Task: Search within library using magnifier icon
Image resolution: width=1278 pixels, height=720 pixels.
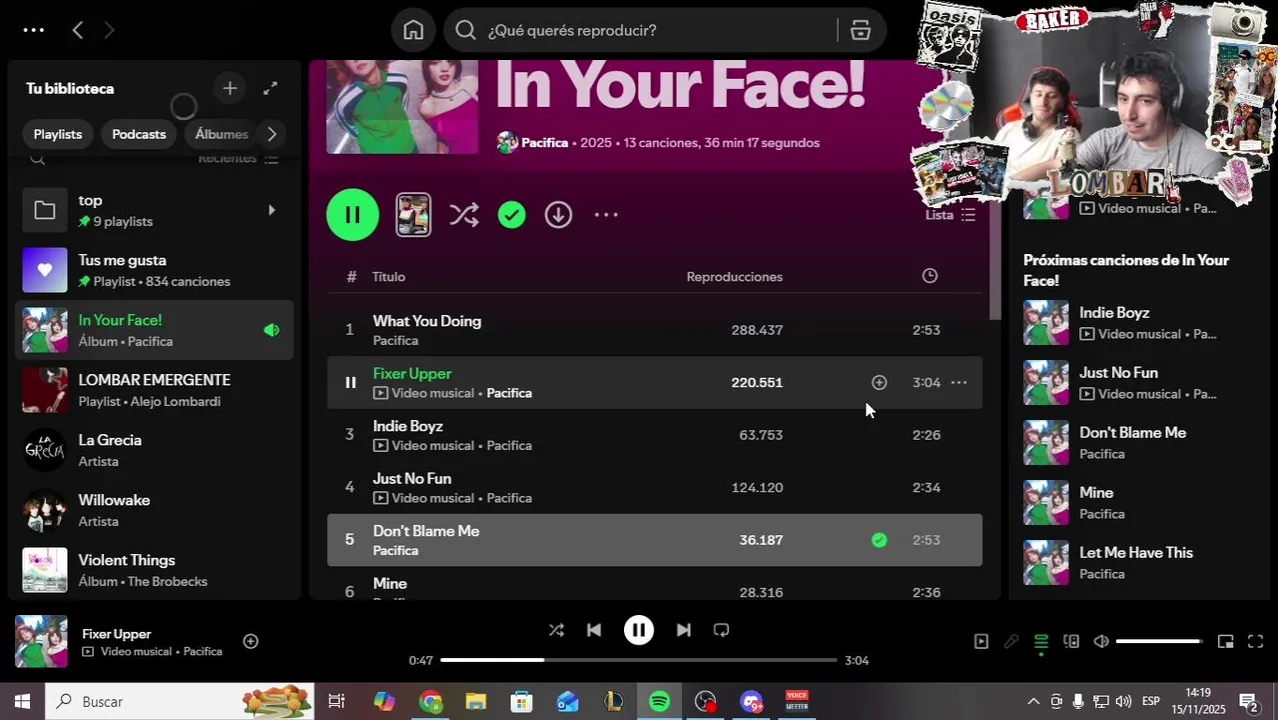Action: coord(38,158)
